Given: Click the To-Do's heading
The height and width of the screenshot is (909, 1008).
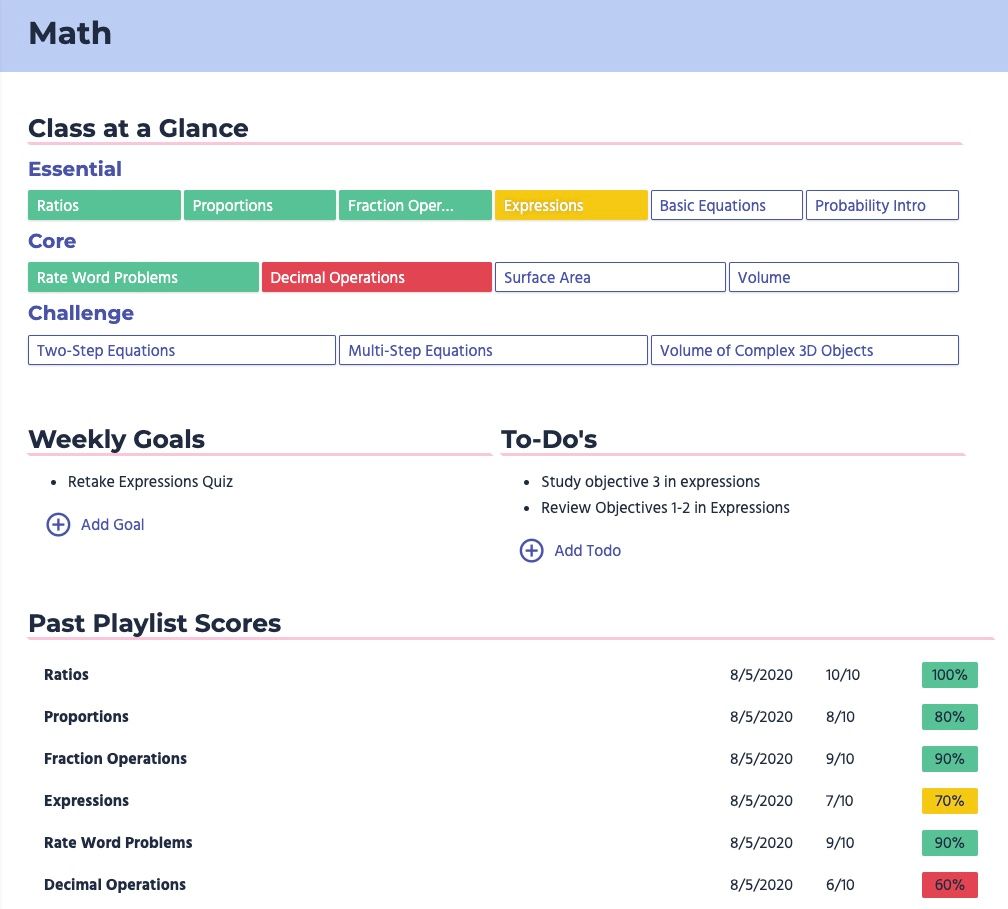Looking at the screenshot, I should point(549,439).
